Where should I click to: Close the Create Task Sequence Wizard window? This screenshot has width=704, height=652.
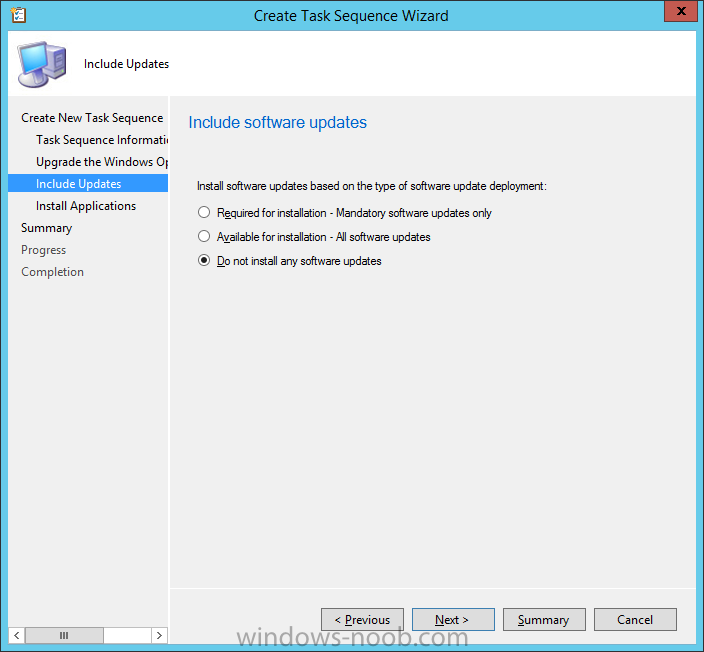681,11
